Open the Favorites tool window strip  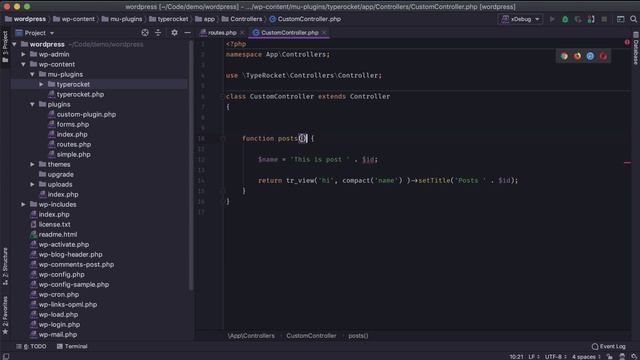point(5,315)
